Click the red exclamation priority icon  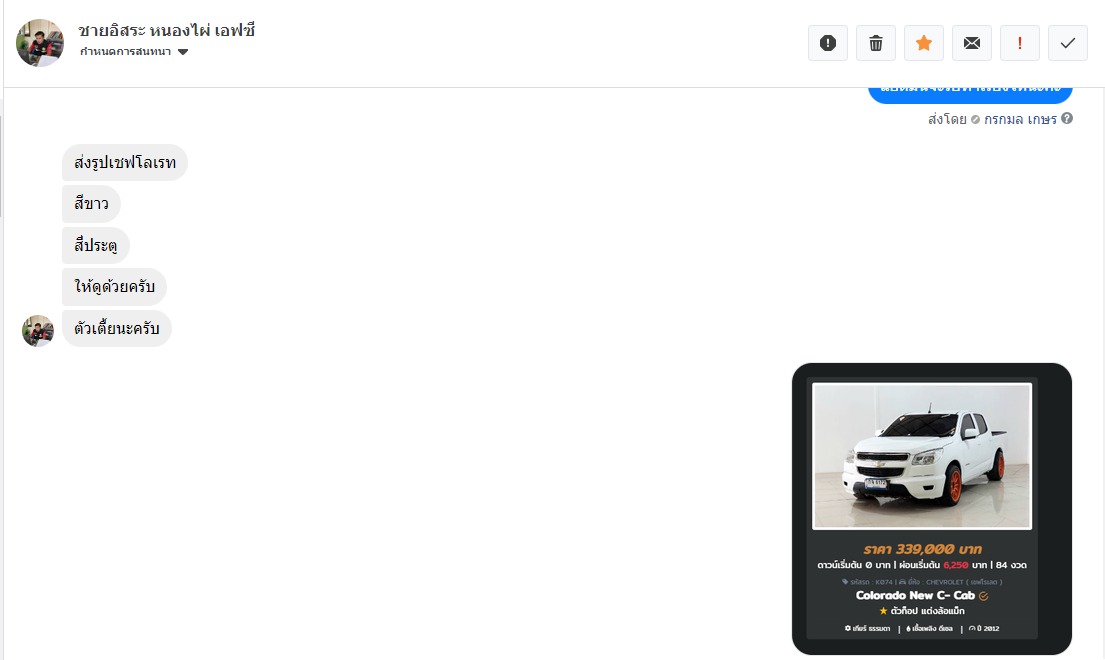click(1019, 43)
